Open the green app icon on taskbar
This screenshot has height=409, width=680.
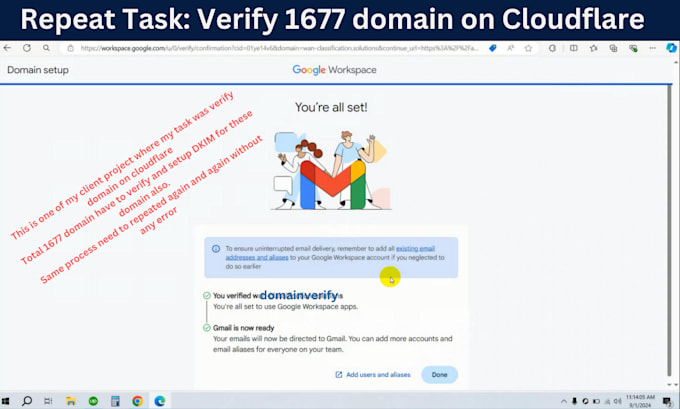93,401
